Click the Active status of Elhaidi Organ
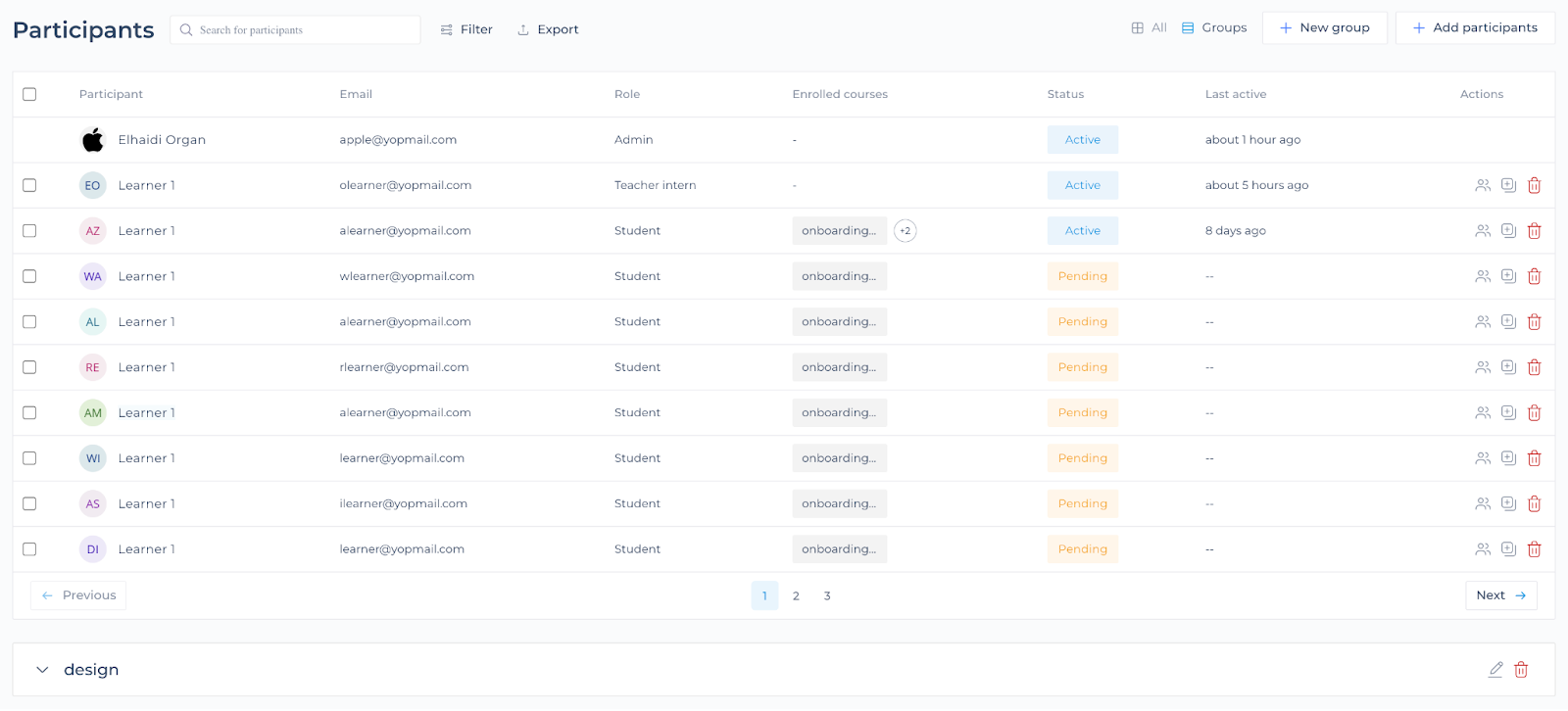 point(1083,140)
